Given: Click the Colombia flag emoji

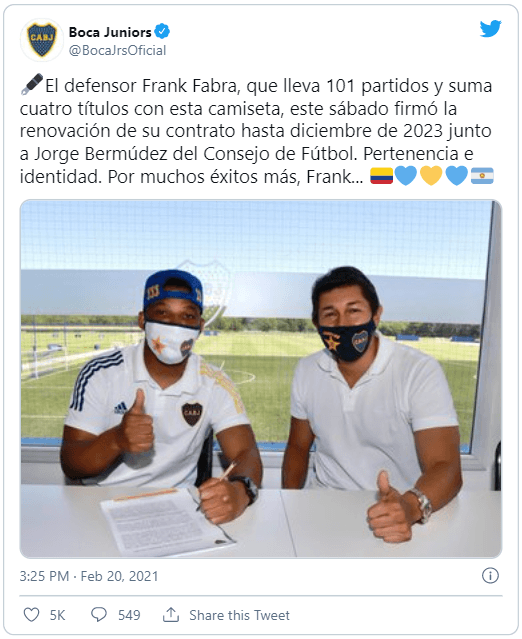Looking at the screenshot, I should tap(381, 176).
